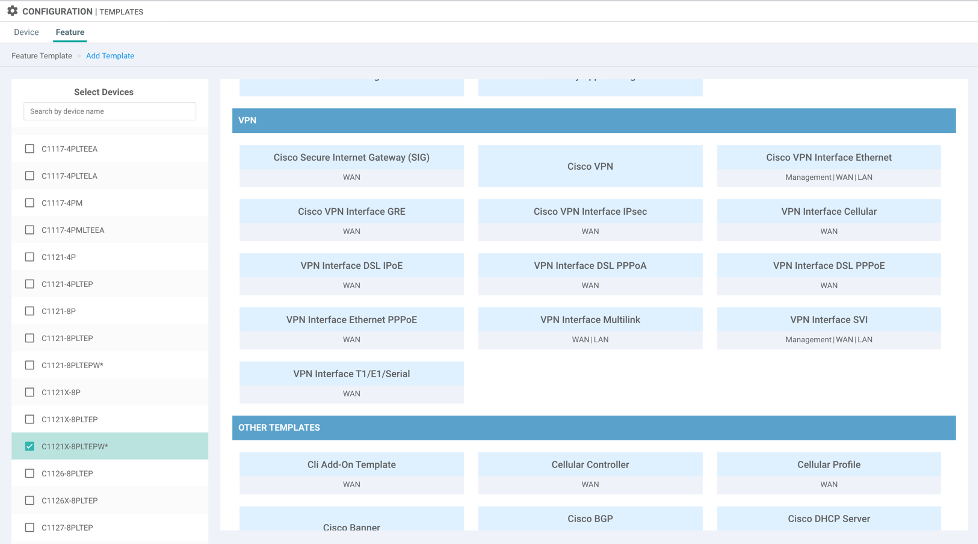Open Cisco Secure Internet Gateway (SIG) template
Image resolution: width=978 pixels, height=544 pixels.
(x=351, y=166)
